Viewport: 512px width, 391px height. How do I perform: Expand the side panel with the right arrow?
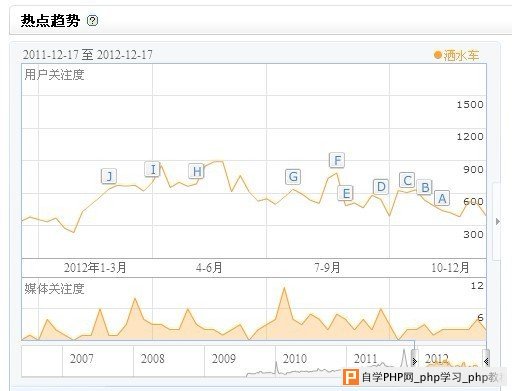pos(498,221)
